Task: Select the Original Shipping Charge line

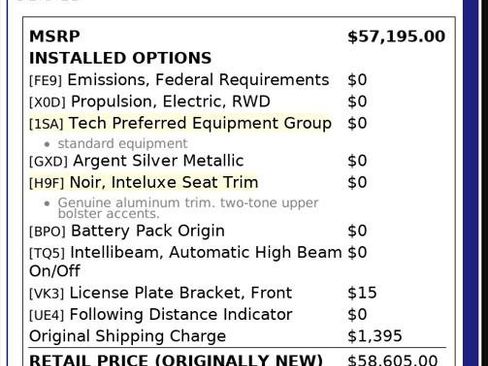Action: click(128, 336)
